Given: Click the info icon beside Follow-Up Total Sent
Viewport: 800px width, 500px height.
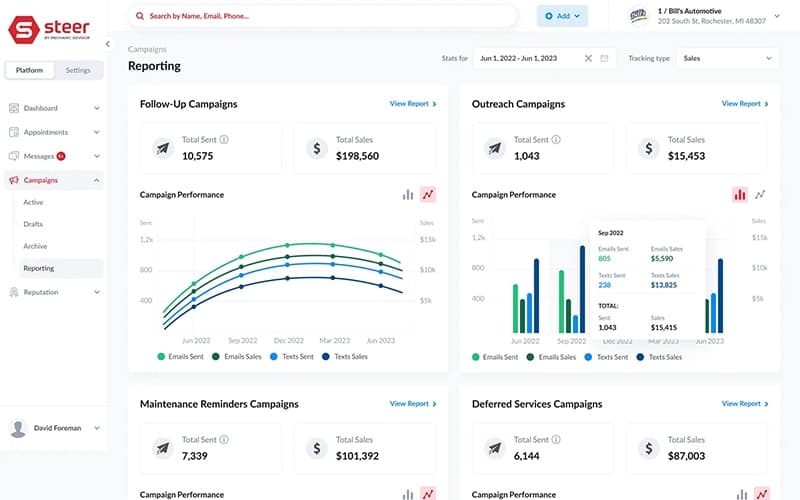Looking at the screenshot, I should pos(224,140).
